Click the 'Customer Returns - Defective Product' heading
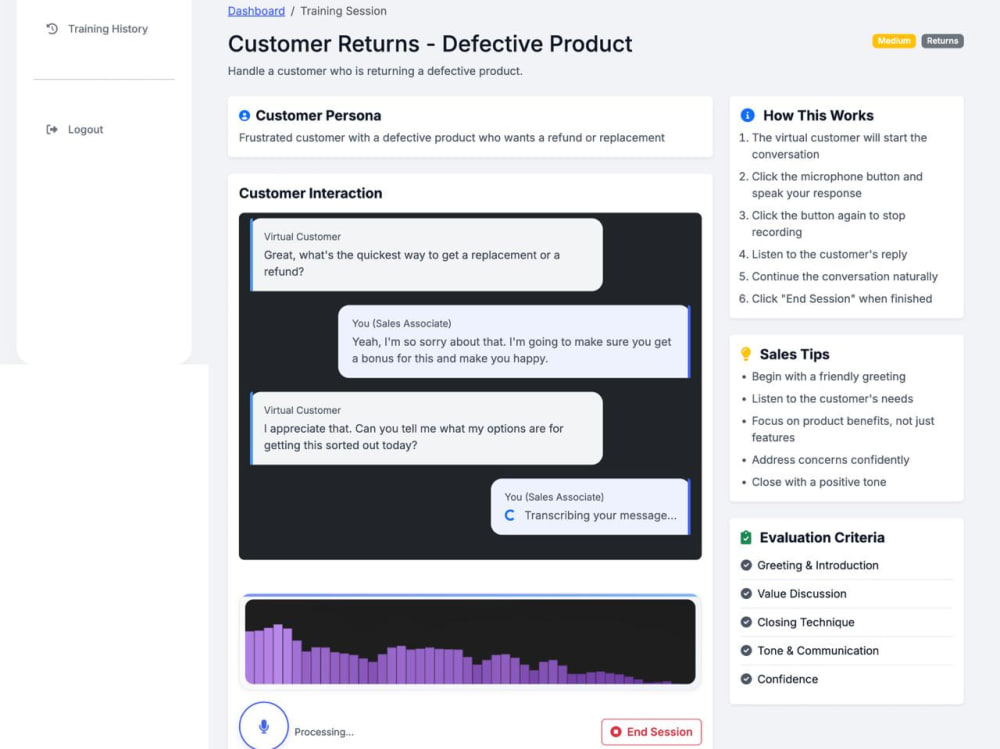The image size is (1000, 749). click(430, 44)
